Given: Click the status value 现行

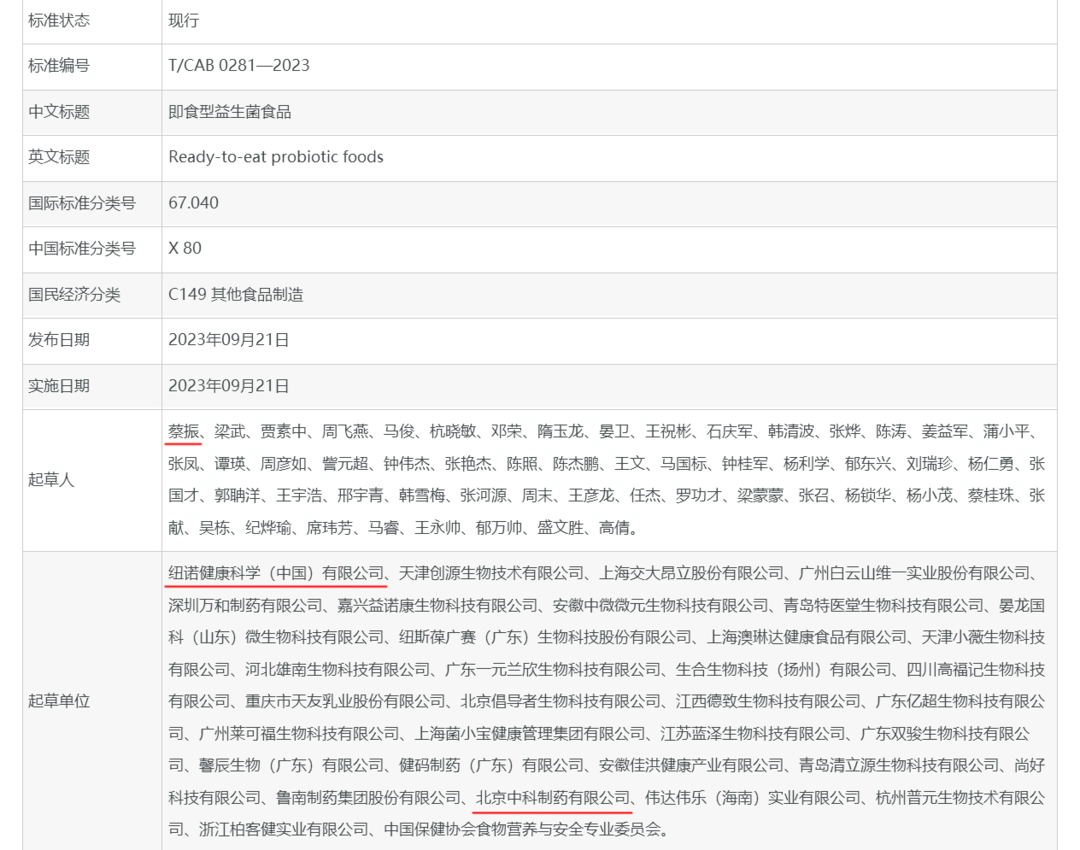Looking at the screenshot, I should coord(185,20).
